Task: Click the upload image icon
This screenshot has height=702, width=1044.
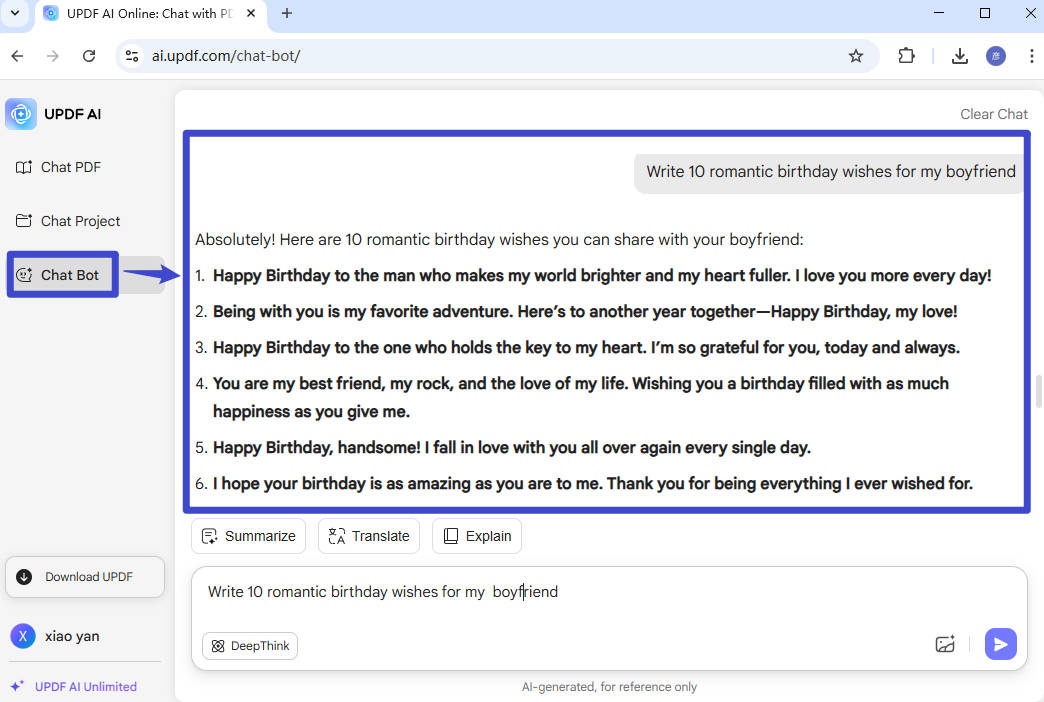Action: [x=945, y=644]
